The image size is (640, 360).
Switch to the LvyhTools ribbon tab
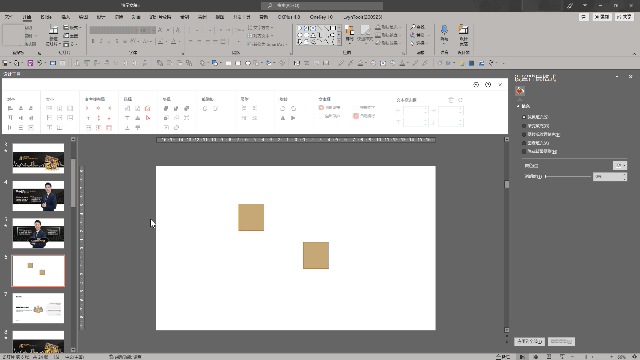click(363, 17)
